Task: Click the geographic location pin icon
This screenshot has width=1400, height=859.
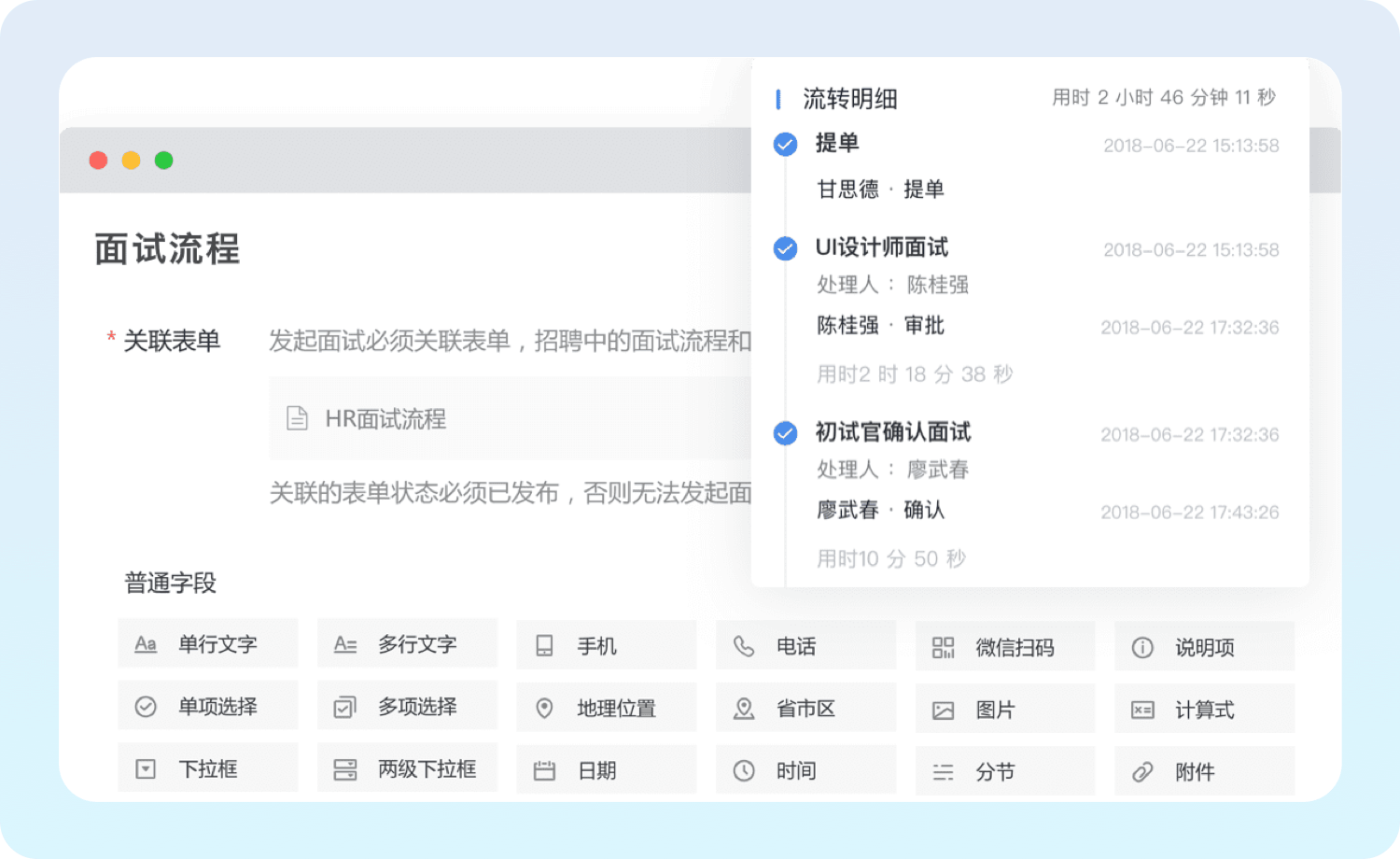Action: (x=544, y=709)
